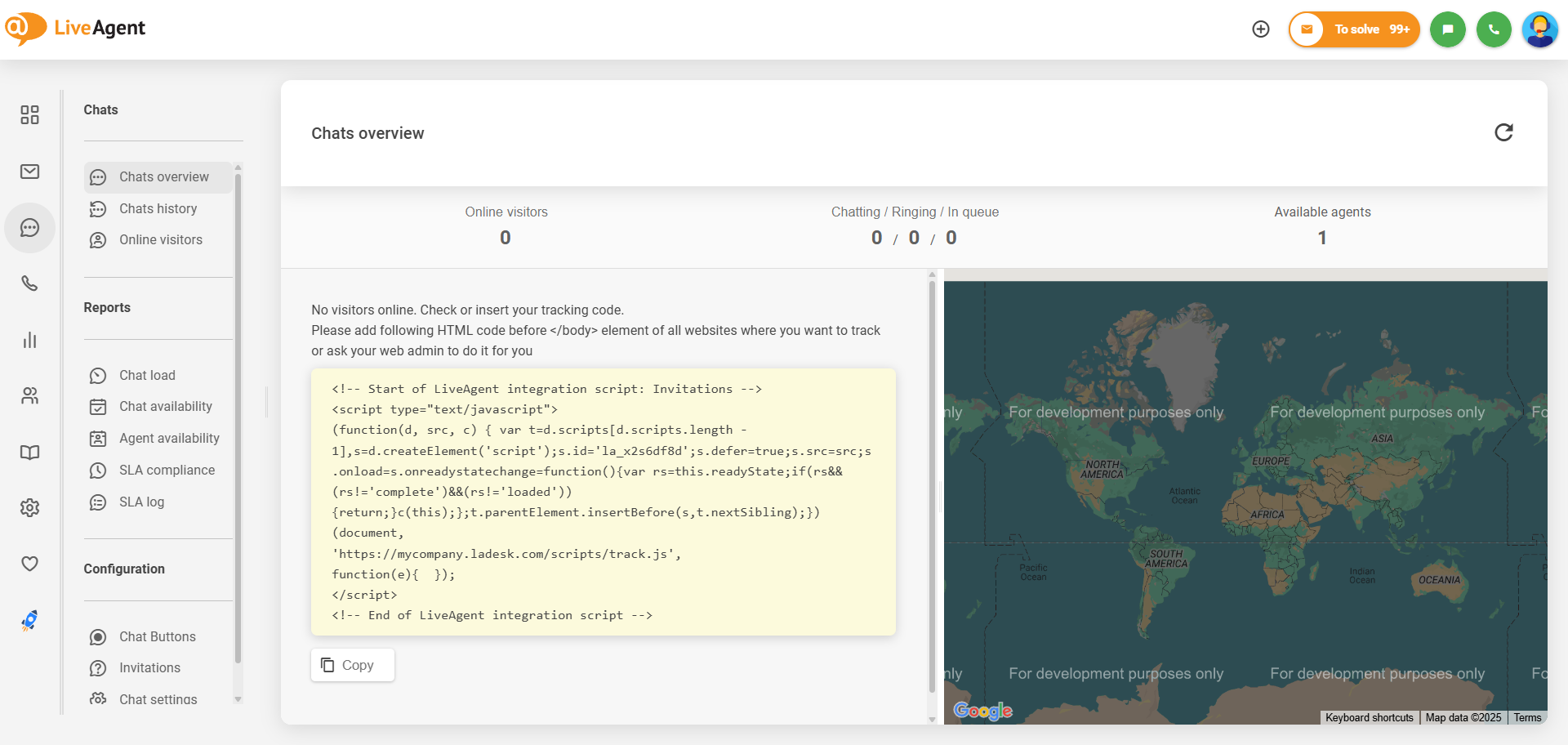Click the plus circle create icon
Image resolution: width=1568 pixels, height=745 pixels.
pos(1261,29)
